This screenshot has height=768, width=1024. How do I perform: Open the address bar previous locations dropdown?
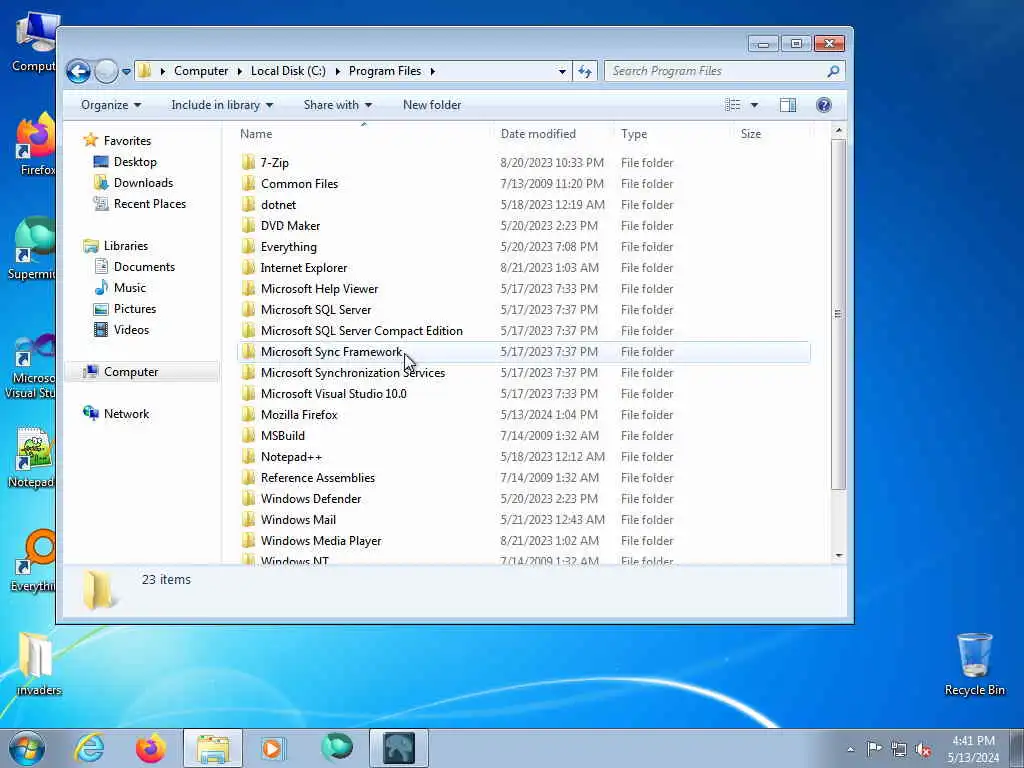[x=562, y=71]
